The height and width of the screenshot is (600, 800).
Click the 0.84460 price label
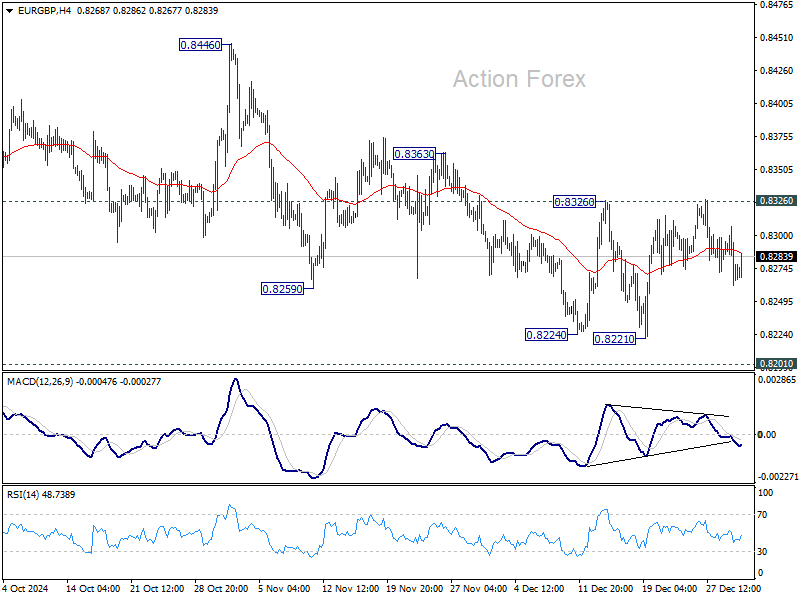pyautogui.click(x=201, y=45)
